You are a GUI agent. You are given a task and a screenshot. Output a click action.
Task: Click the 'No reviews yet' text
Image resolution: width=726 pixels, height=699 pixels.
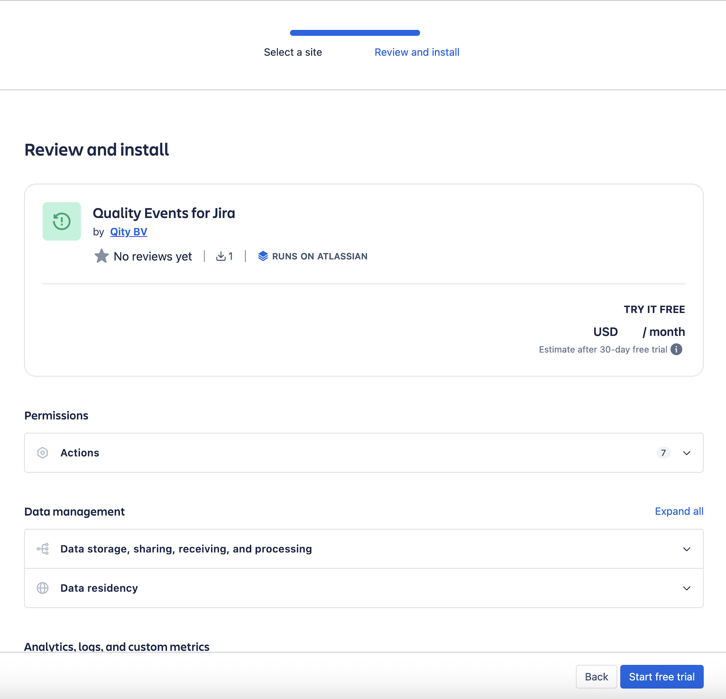click(x=152, y=256)
